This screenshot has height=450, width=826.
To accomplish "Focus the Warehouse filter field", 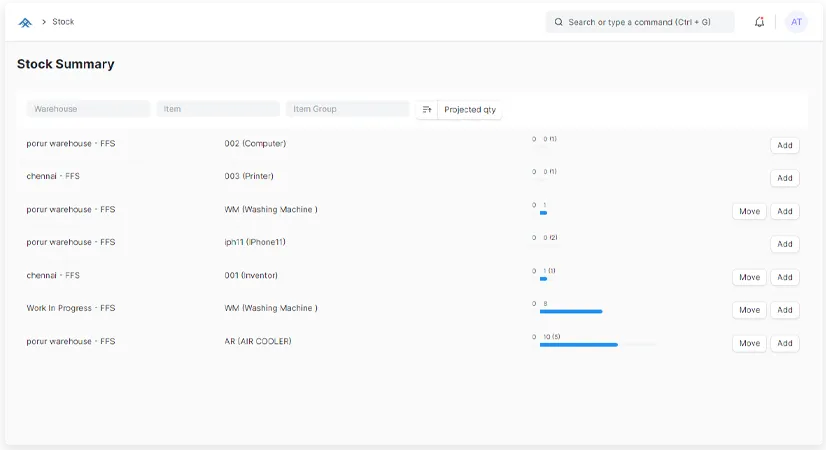I will (88, 109).
